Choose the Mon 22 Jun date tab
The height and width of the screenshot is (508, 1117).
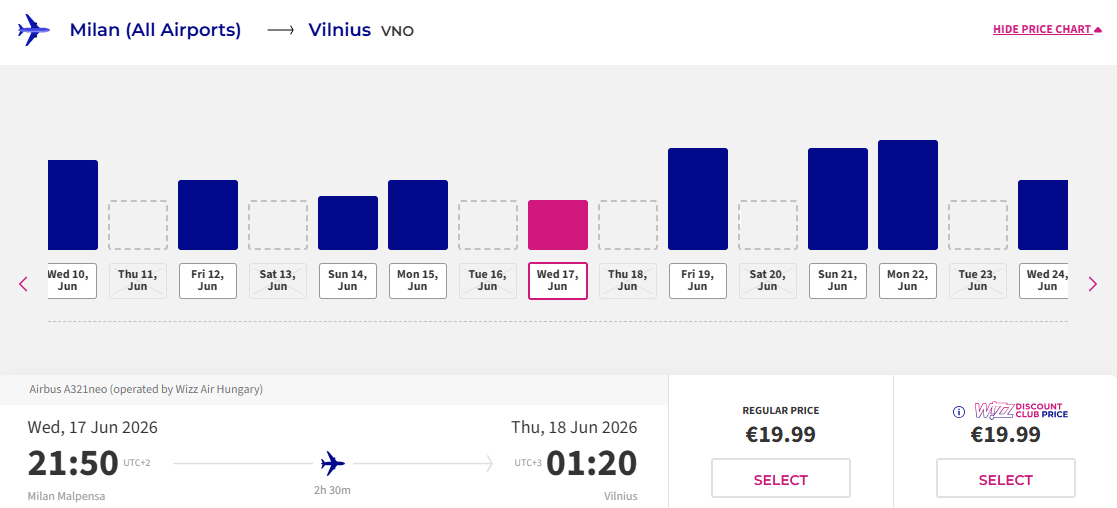pyautogui.click(x=908, y=280)
